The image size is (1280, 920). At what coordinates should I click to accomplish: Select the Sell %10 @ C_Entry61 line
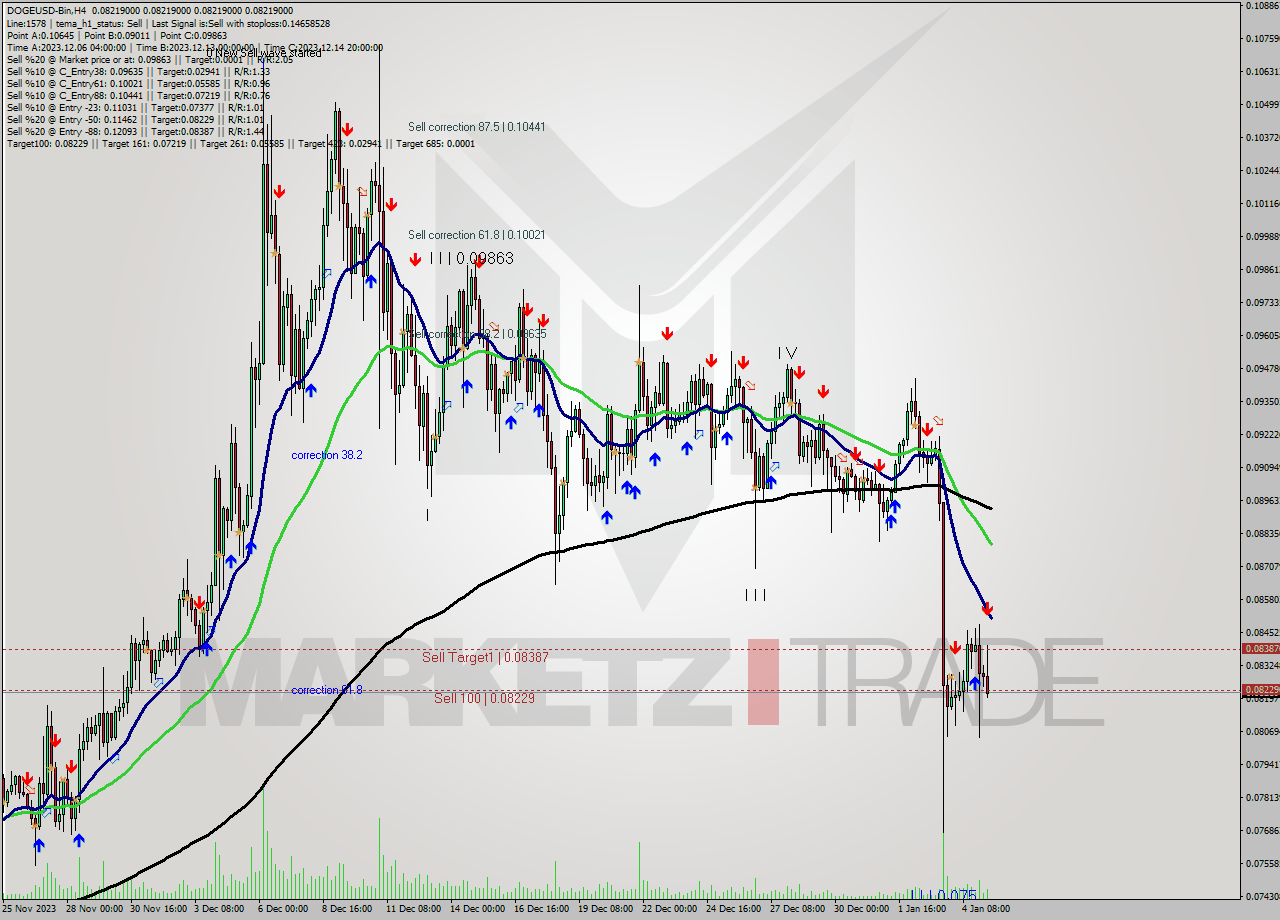[x=138, y=83]
